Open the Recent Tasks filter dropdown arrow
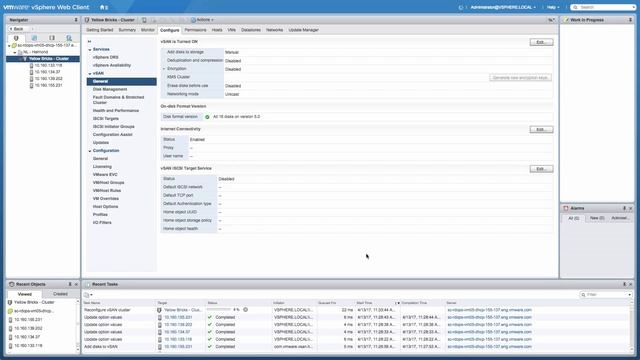Viewport: 640px width, 360px height. (629, 295)
